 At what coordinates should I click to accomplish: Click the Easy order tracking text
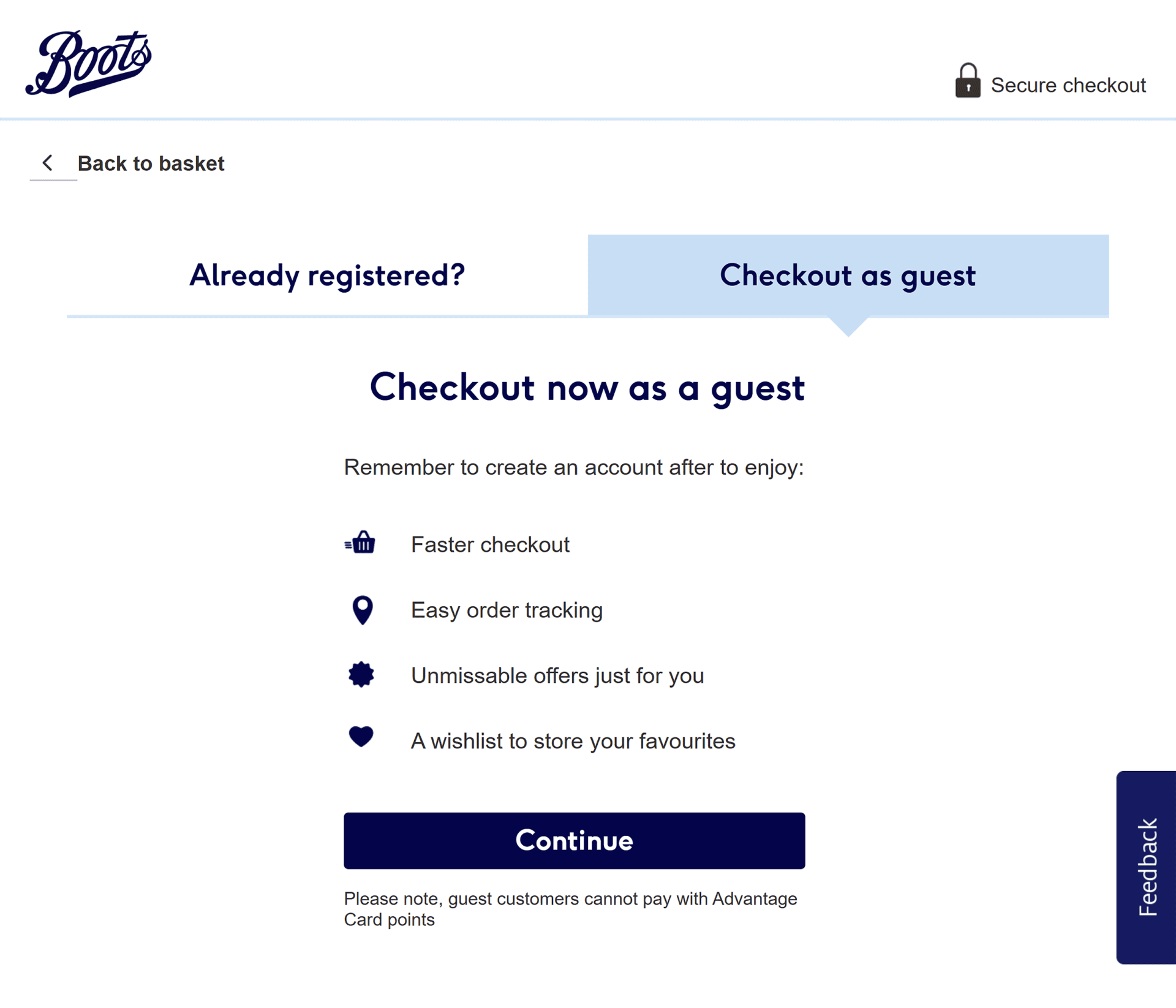coord(507,610)
